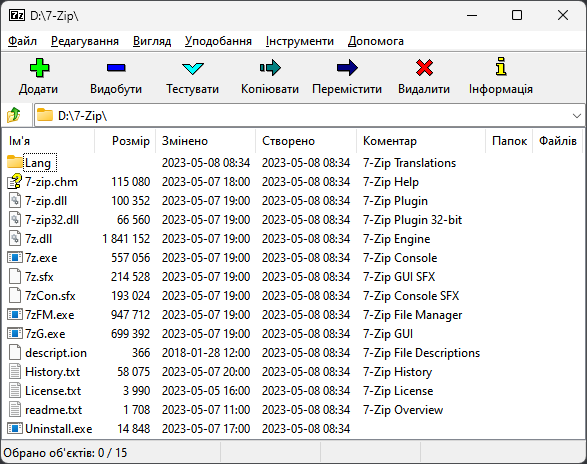Open the Інструменти menu
The width and height of the screenshot is (587, 464).
pyautogui.click(x=299, y=41)
